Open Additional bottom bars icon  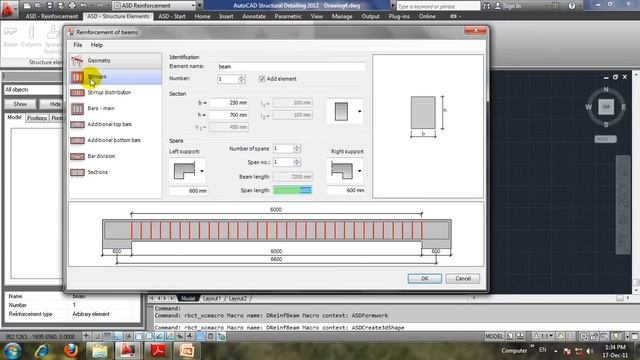coord(77,140)
